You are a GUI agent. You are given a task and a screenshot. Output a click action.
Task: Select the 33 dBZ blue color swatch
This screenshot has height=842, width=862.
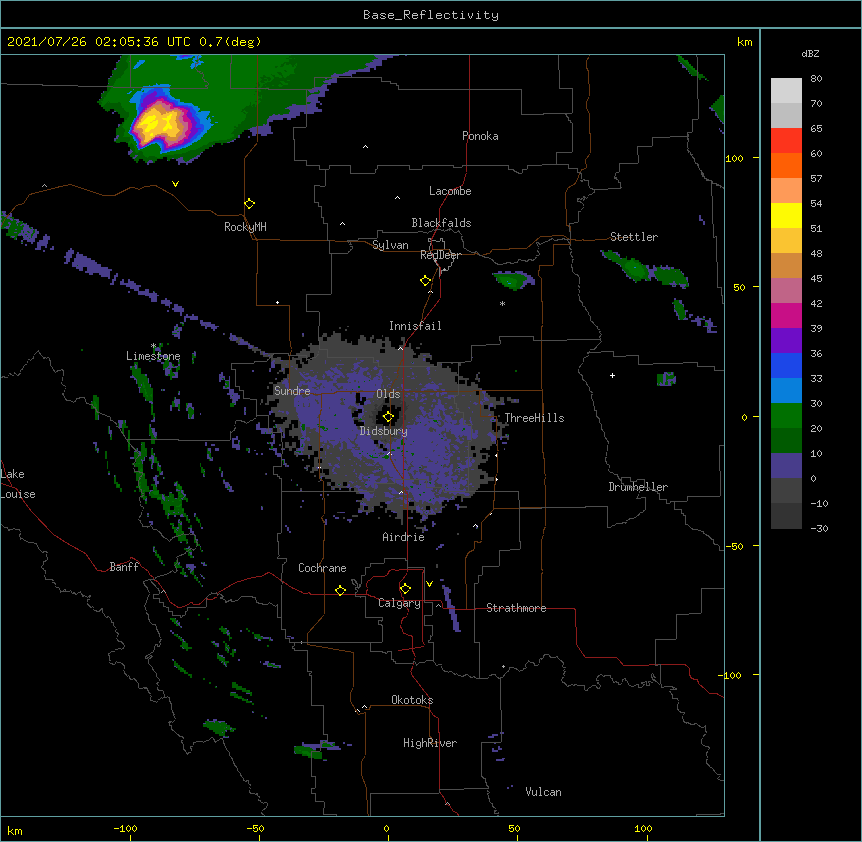click(x=786, y=390)
